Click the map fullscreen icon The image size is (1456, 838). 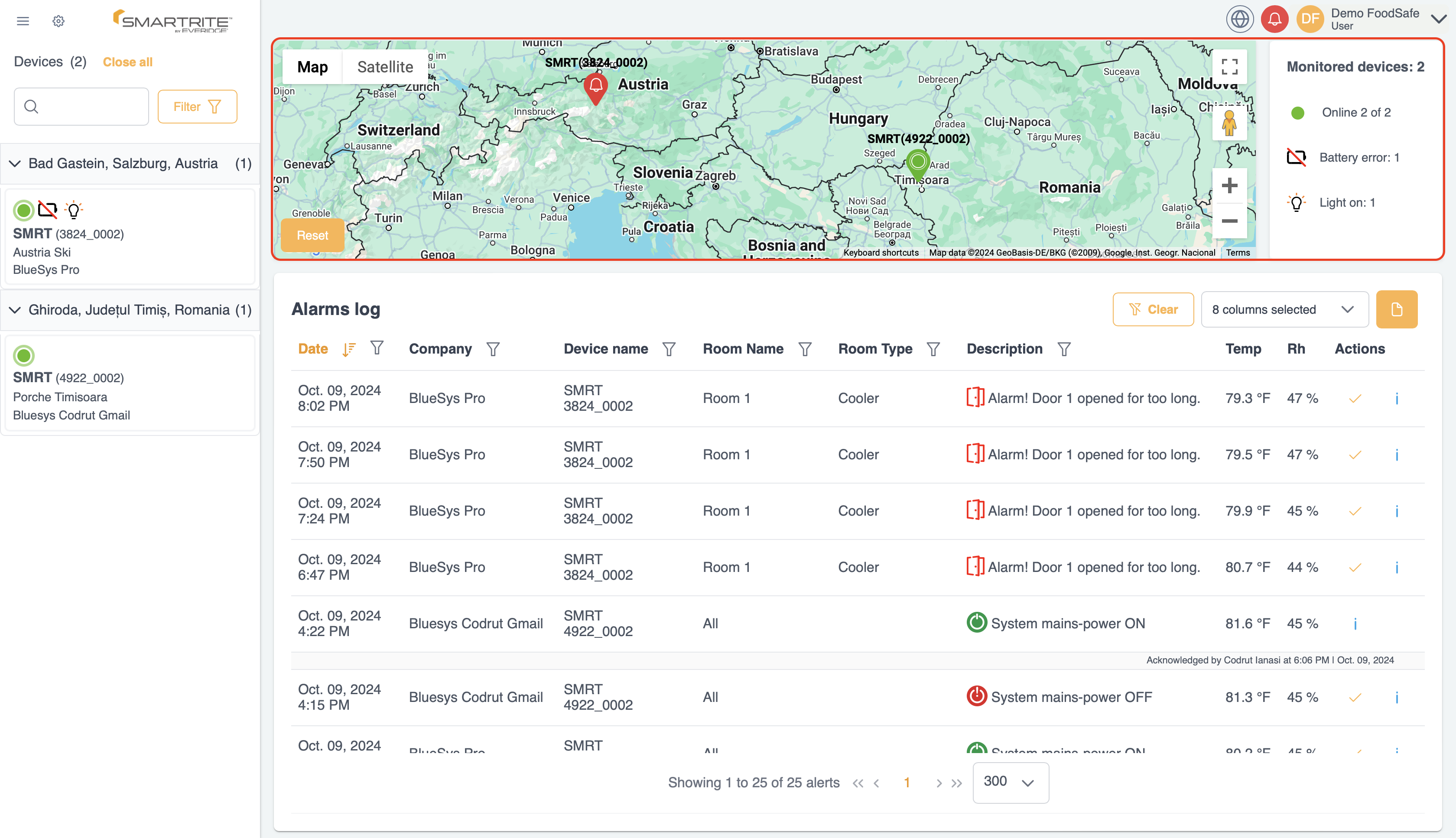(1229, 67)
